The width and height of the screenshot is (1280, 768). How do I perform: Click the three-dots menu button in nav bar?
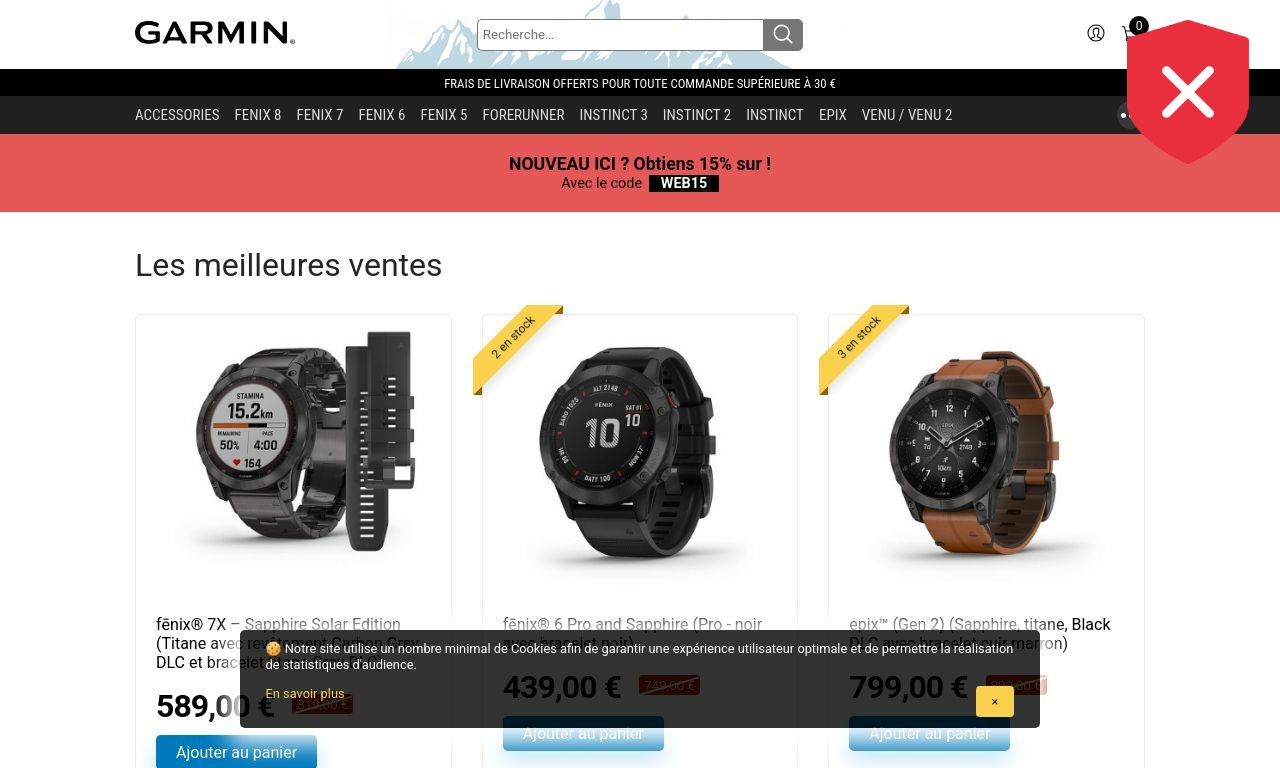click(1123, 115)
